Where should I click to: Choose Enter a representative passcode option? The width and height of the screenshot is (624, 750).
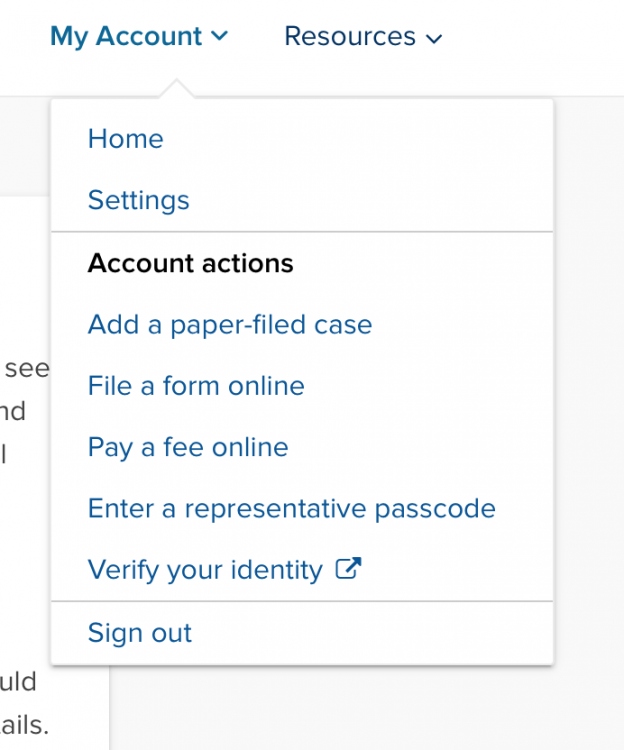click(292, 508)
